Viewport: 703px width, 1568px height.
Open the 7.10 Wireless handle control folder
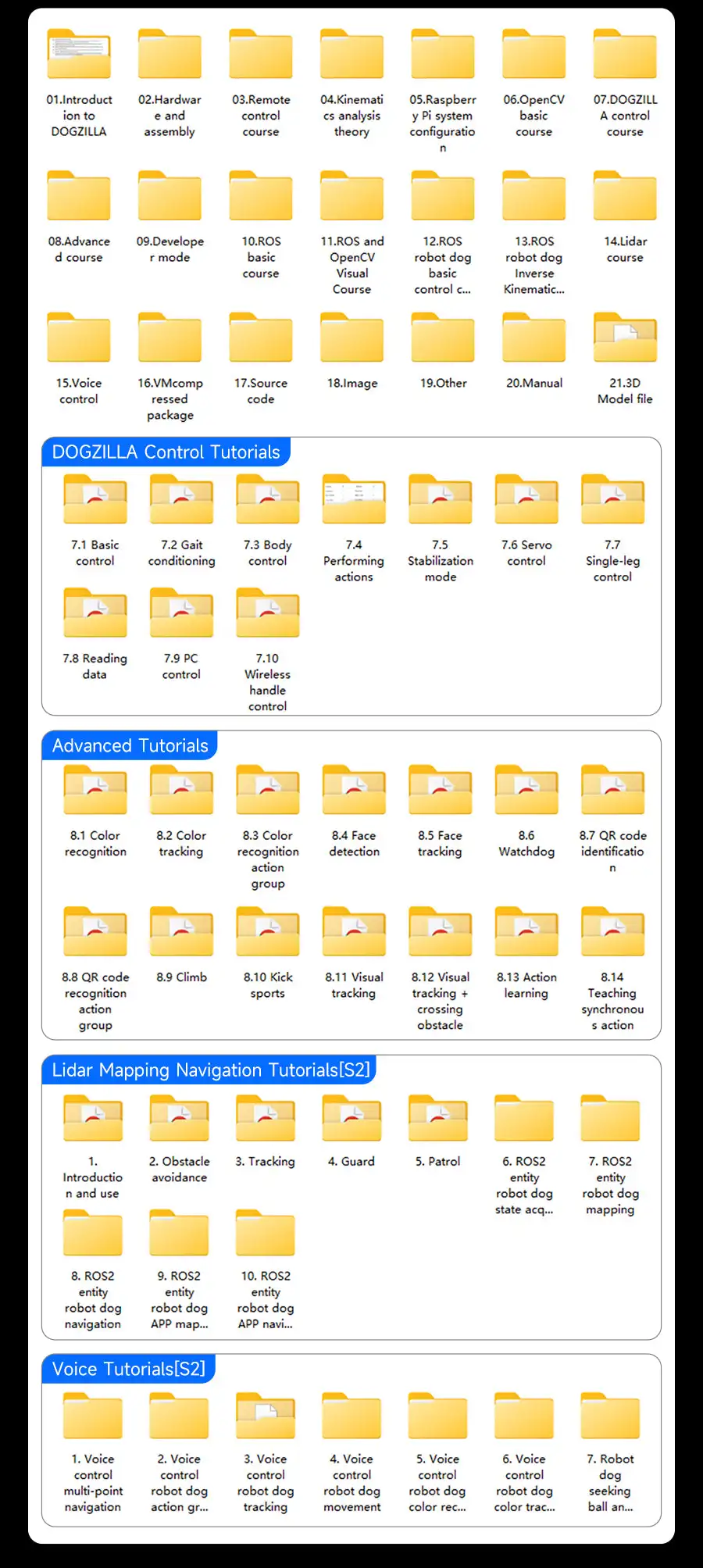tap(268, 613)
